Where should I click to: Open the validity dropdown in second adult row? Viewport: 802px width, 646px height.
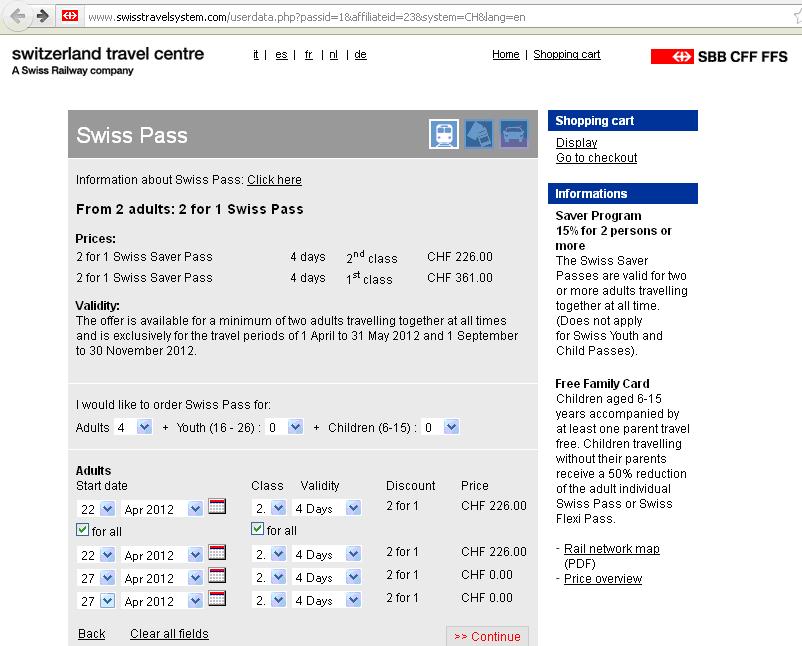click(x=327, y=554)
